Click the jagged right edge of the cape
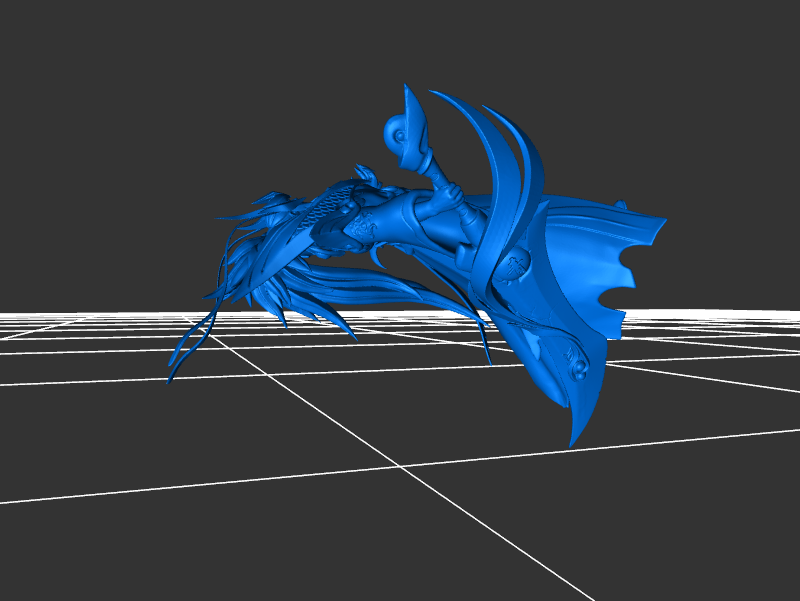This screenshot has width=800, height=601. click(630, 268)
